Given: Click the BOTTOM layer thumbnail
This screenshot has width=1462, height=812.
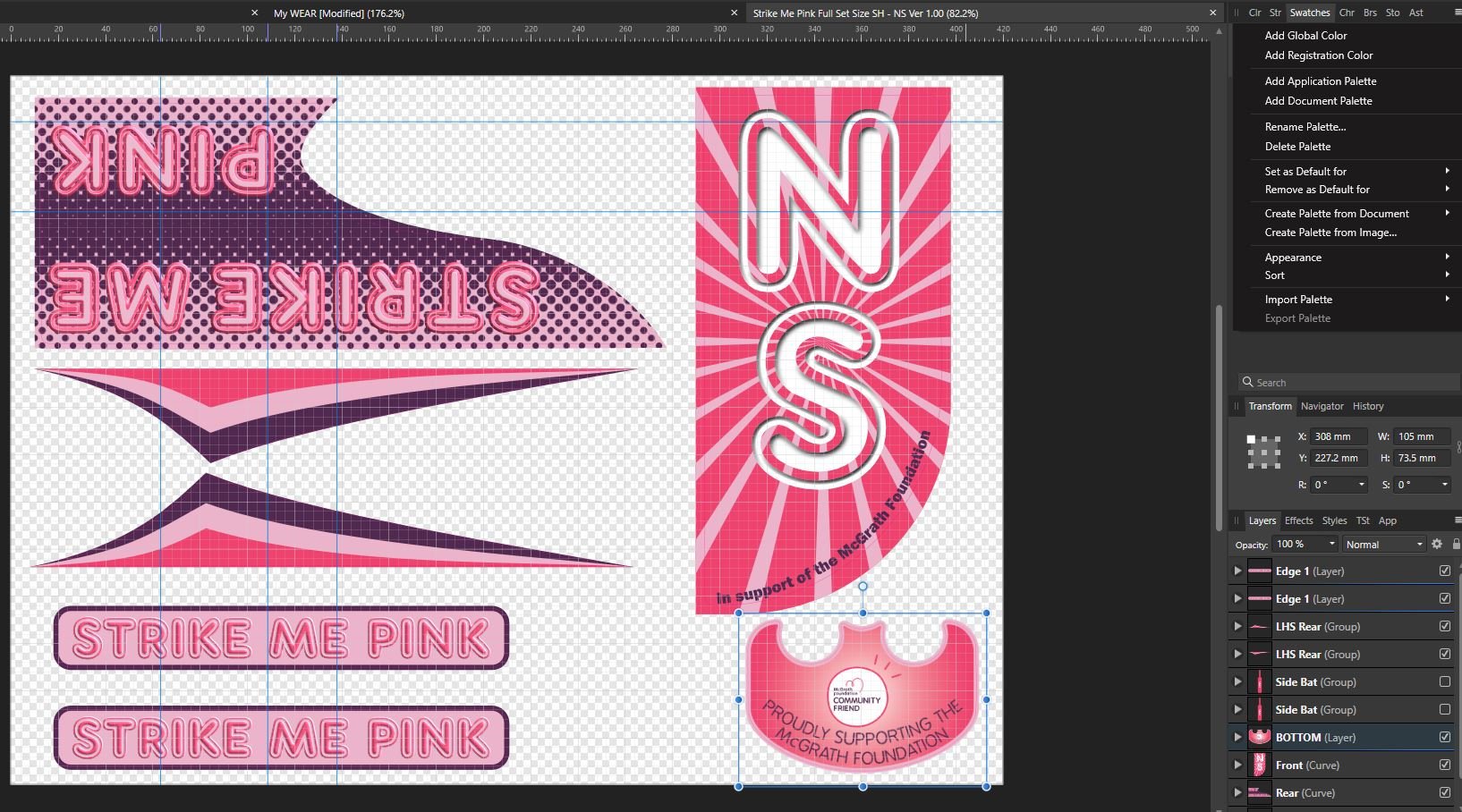Looking at the screenshot, I should [1259, 737].
